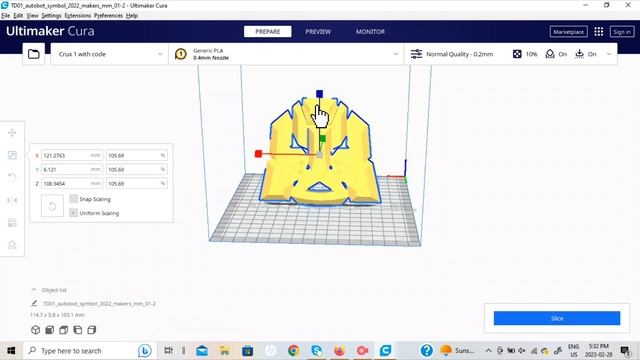This screenshot has height=360, width=640.
Task: Click the Z dimension mm field
Action: tap(72, 183)
